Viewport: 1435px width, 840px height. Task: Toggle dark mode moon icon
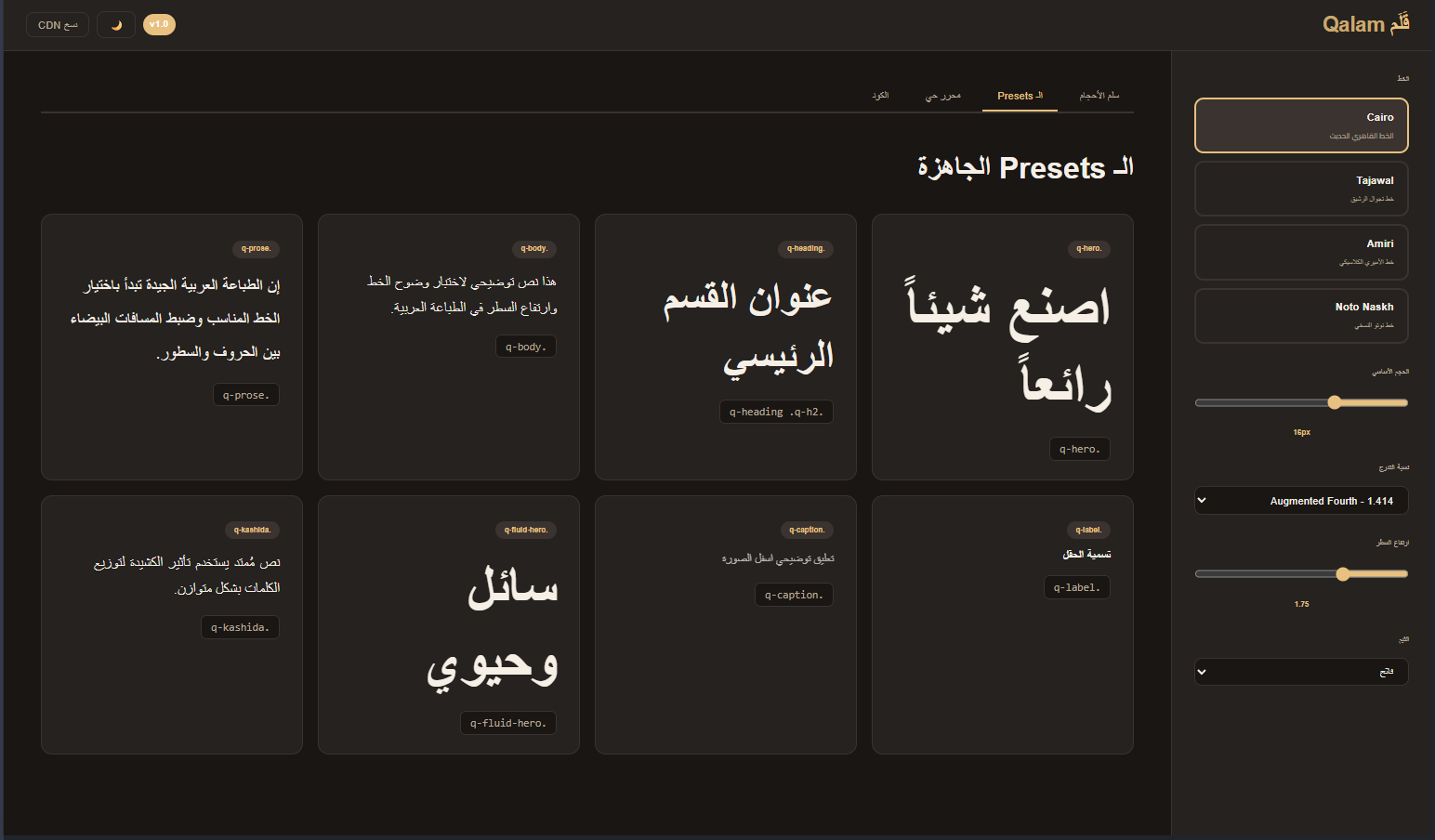pos(116,25)
